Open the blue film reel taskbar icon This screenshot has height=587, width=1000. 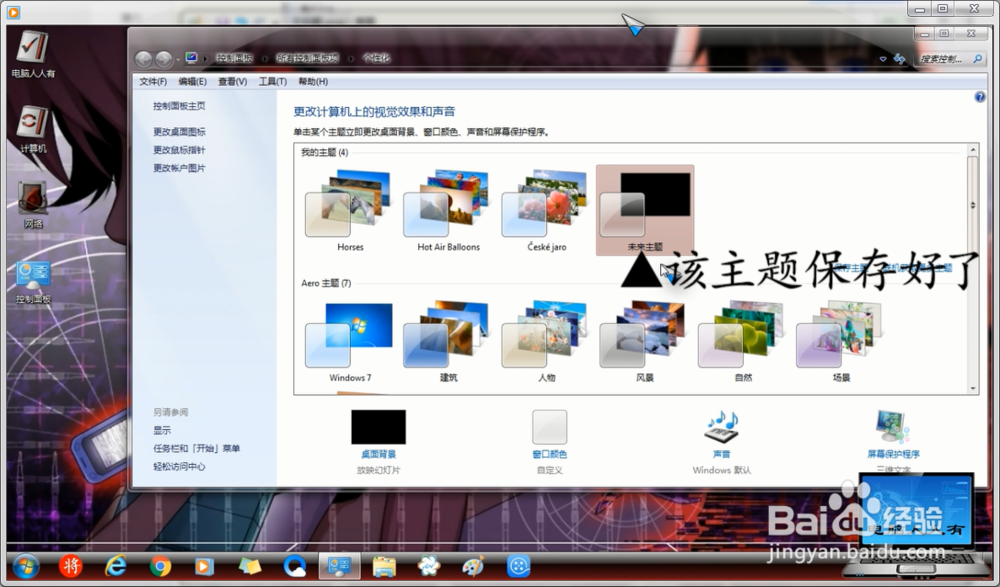[518, 566]
